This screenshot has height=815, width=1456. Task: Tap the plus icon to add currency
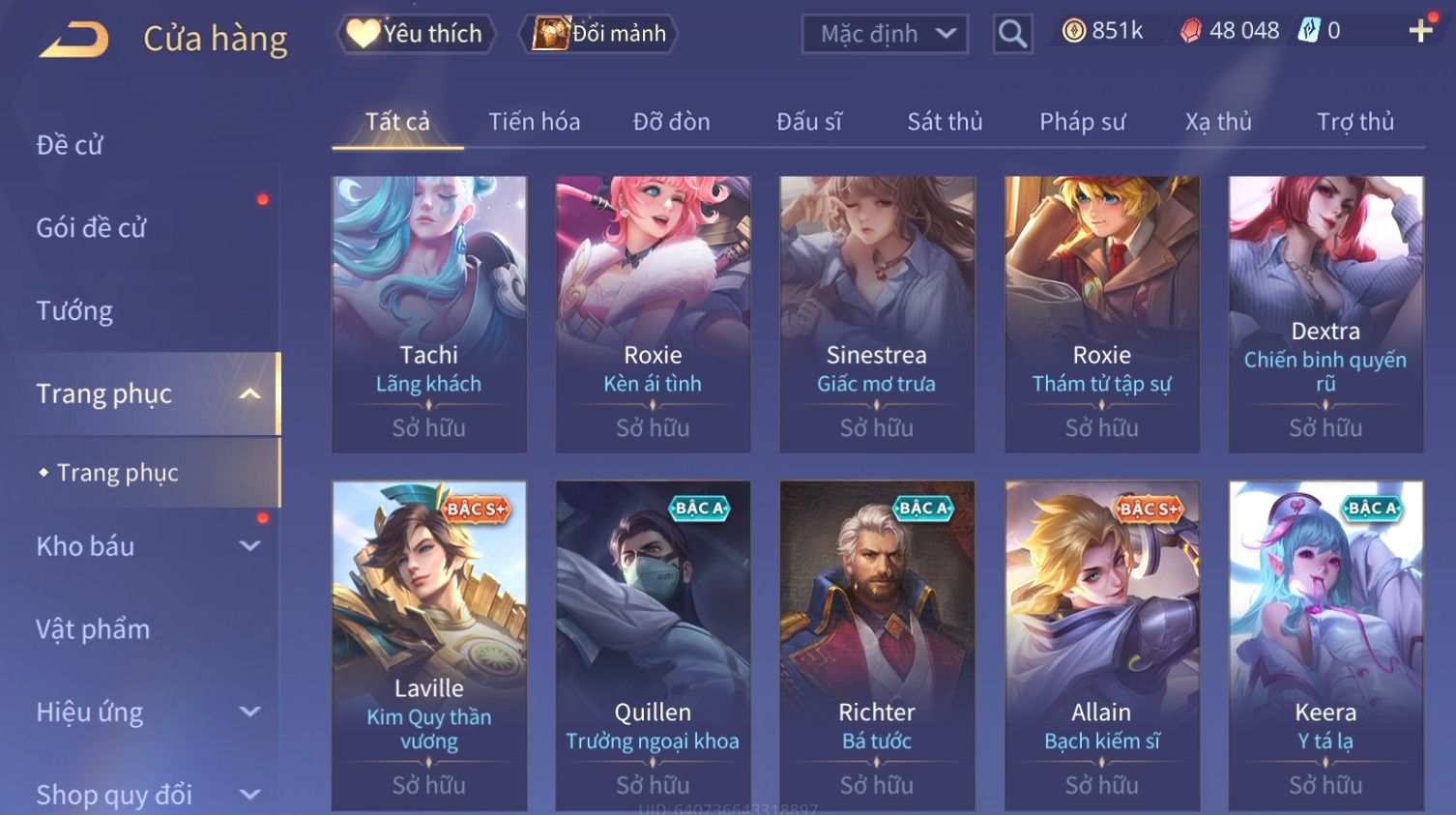1420,32
